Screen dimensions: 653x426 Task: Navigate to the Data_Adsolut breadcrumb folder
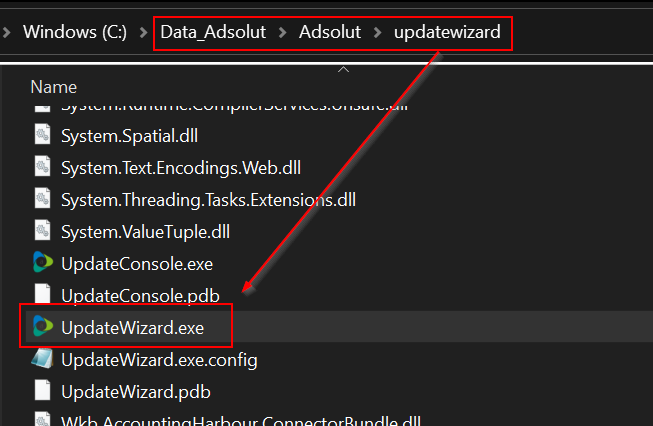[x=213, y=32]
